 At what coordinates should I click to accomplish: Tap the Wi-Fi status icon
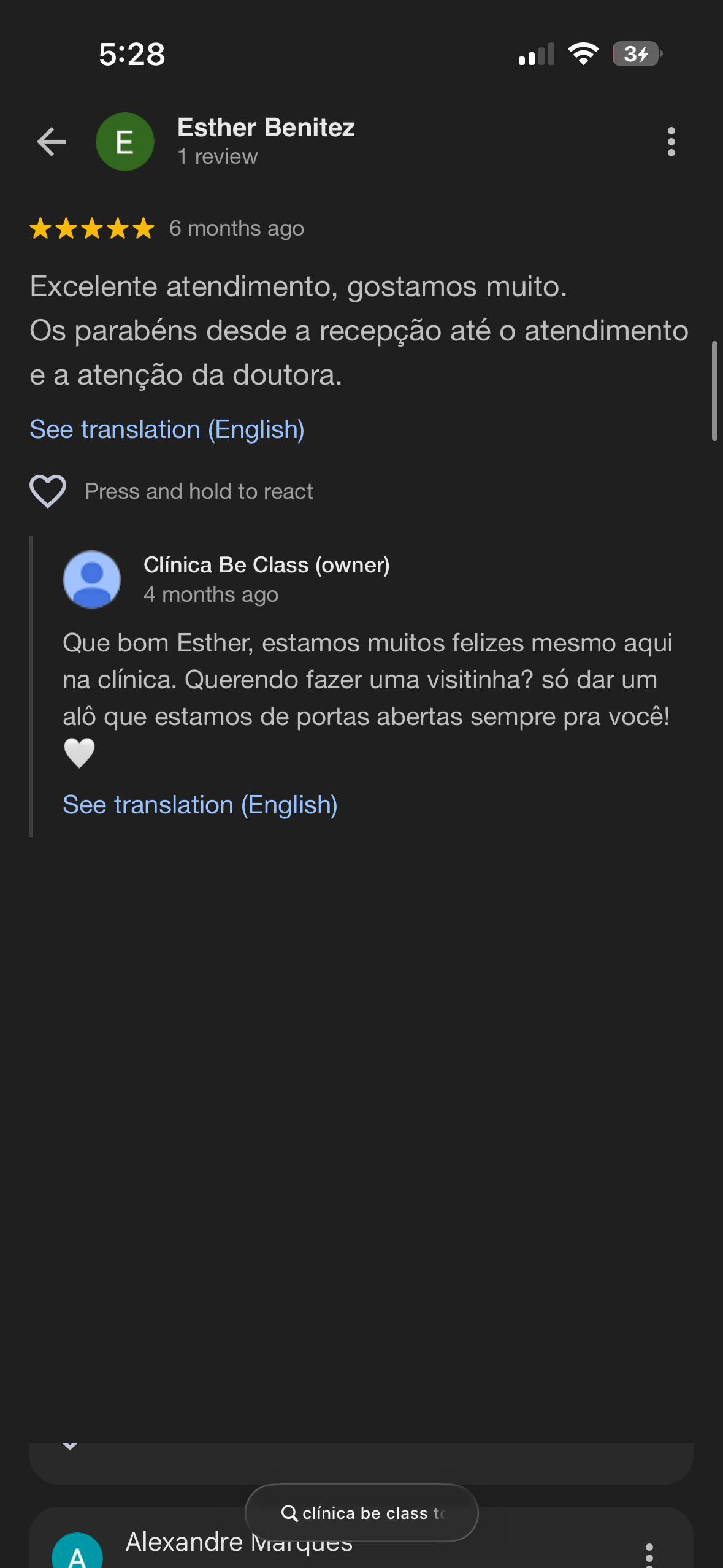(583, 54)
